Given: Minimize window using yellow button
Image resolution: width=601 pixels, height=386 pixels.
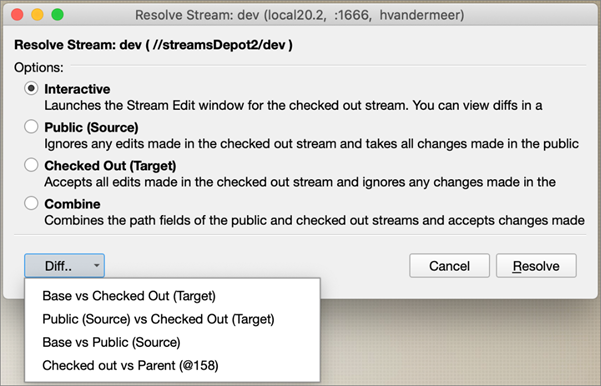Looking at the screenshot, I should (x=37, y=15).
